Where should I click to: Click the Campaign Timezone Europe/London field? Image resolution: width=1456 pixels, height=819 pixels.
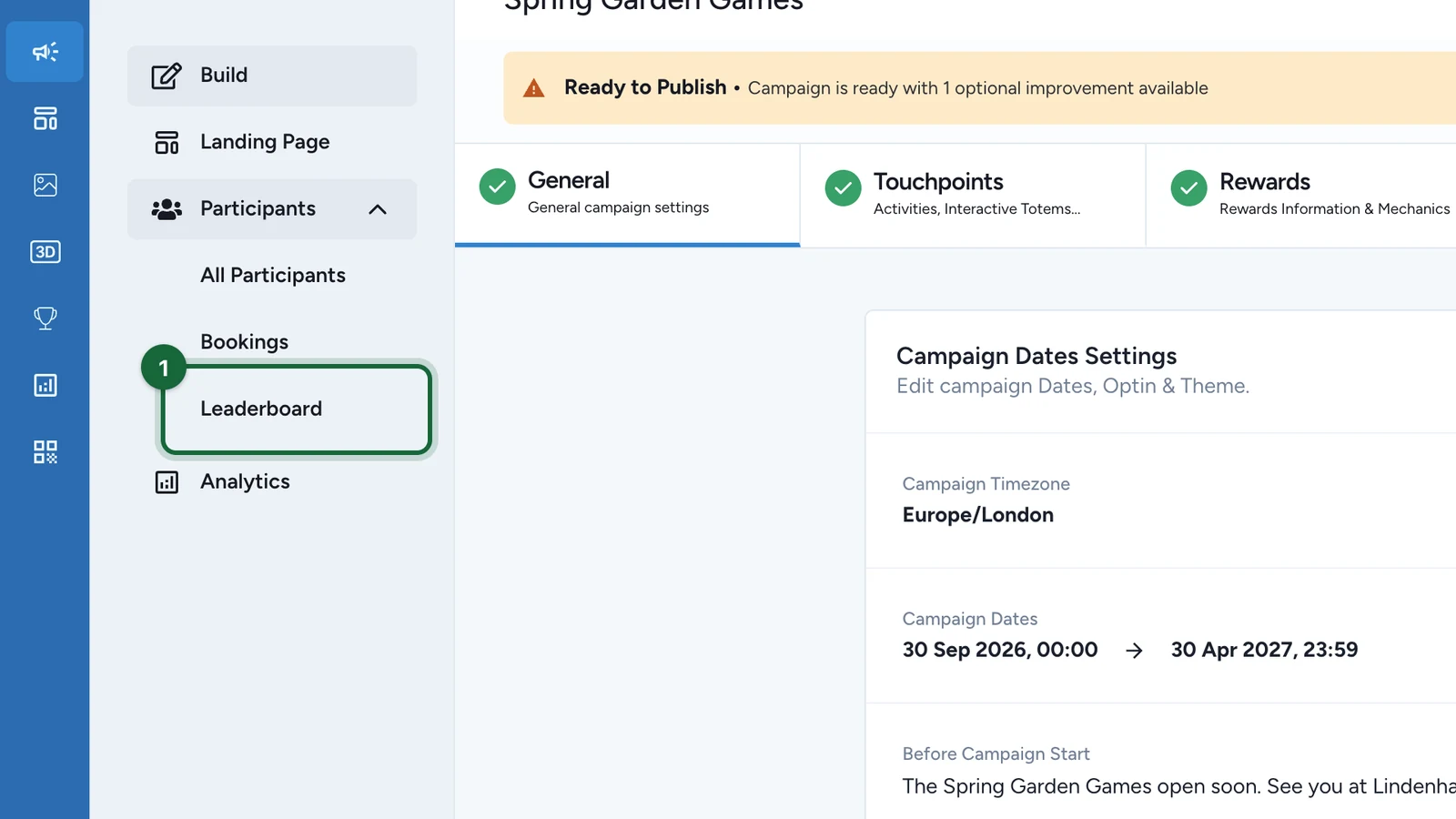click(1161, 500)
